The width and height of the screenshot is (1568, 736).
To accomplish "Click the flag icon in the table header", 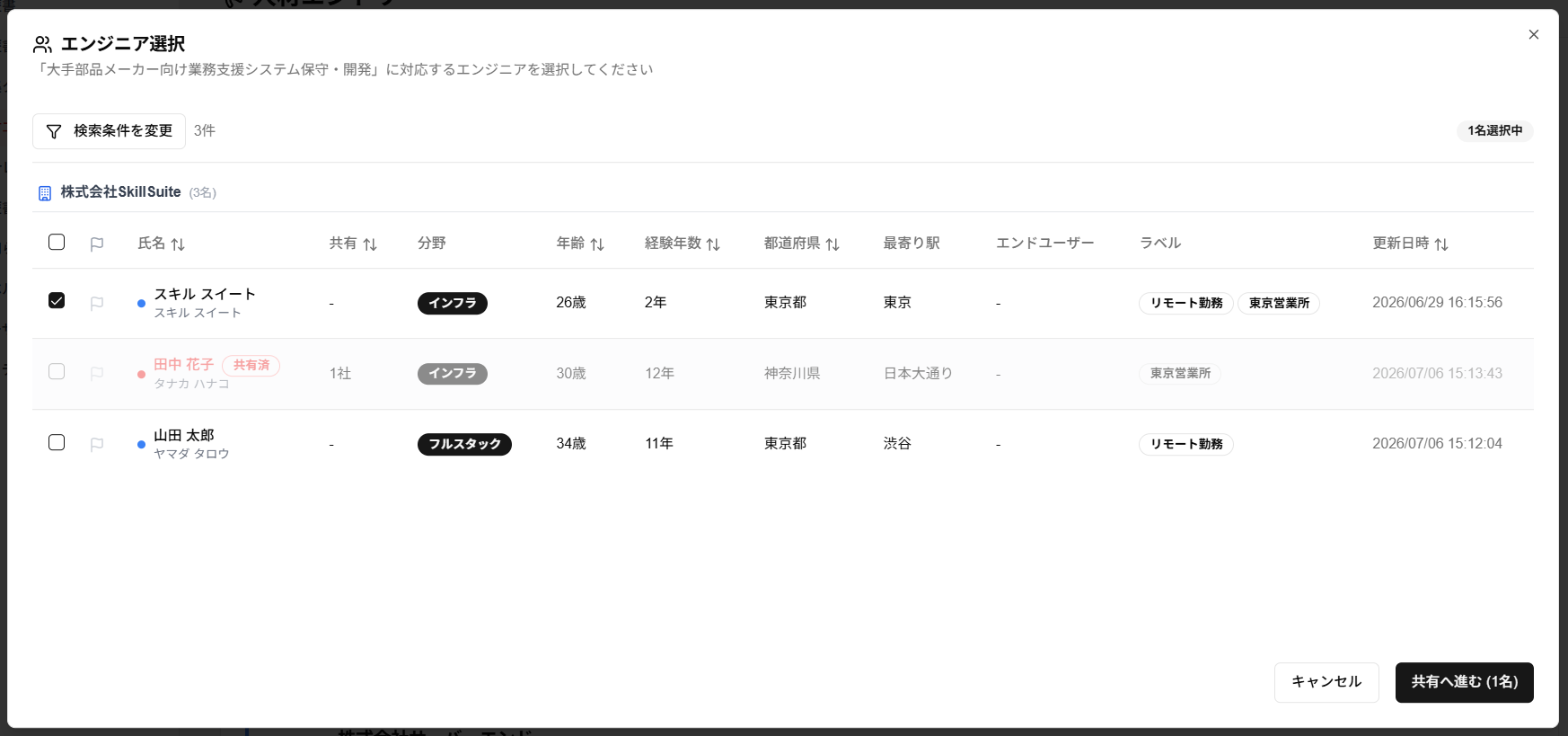I will coord(97,244).
